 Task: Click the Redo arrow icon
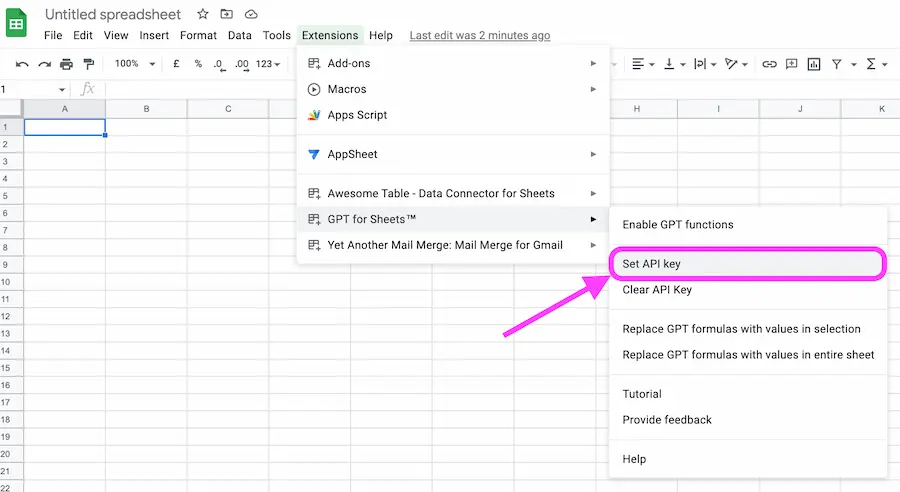pos(44,64)
